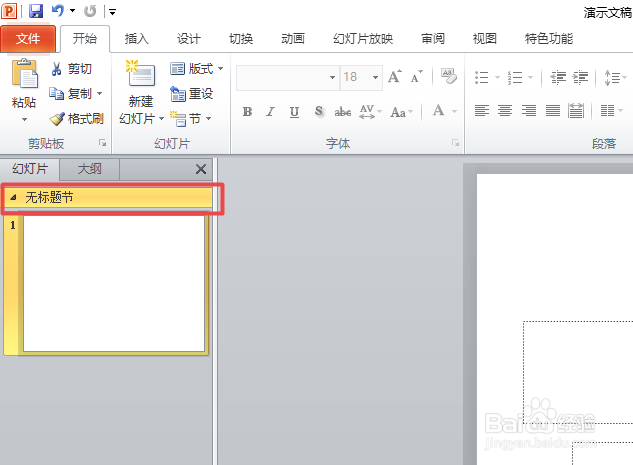Image resolution: width=633 pixels, height=465 pixels.
Task: Open the Columns menu icon
Action: click(x=611, y=110)
